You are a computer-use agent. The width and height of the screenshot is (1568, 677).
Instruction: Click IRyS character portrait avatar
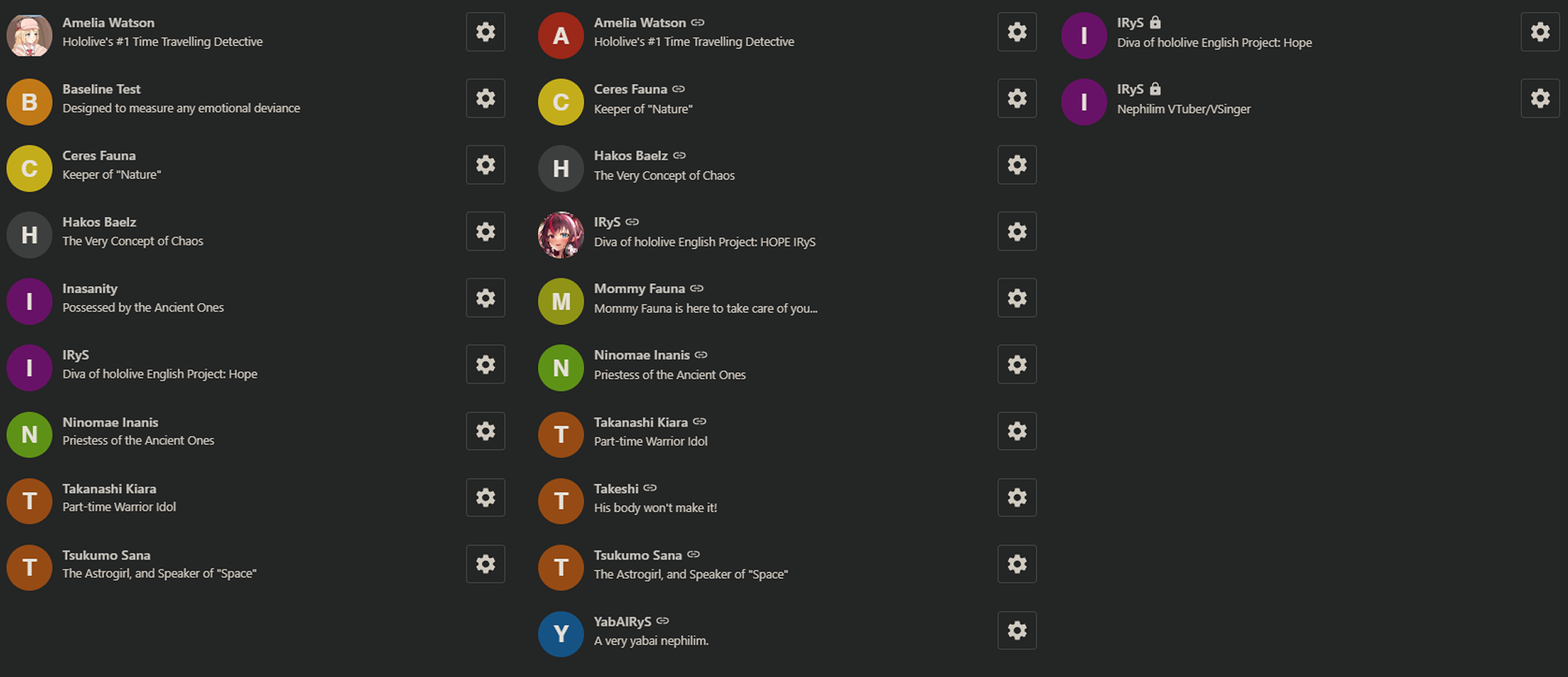(x=561, y=235)
